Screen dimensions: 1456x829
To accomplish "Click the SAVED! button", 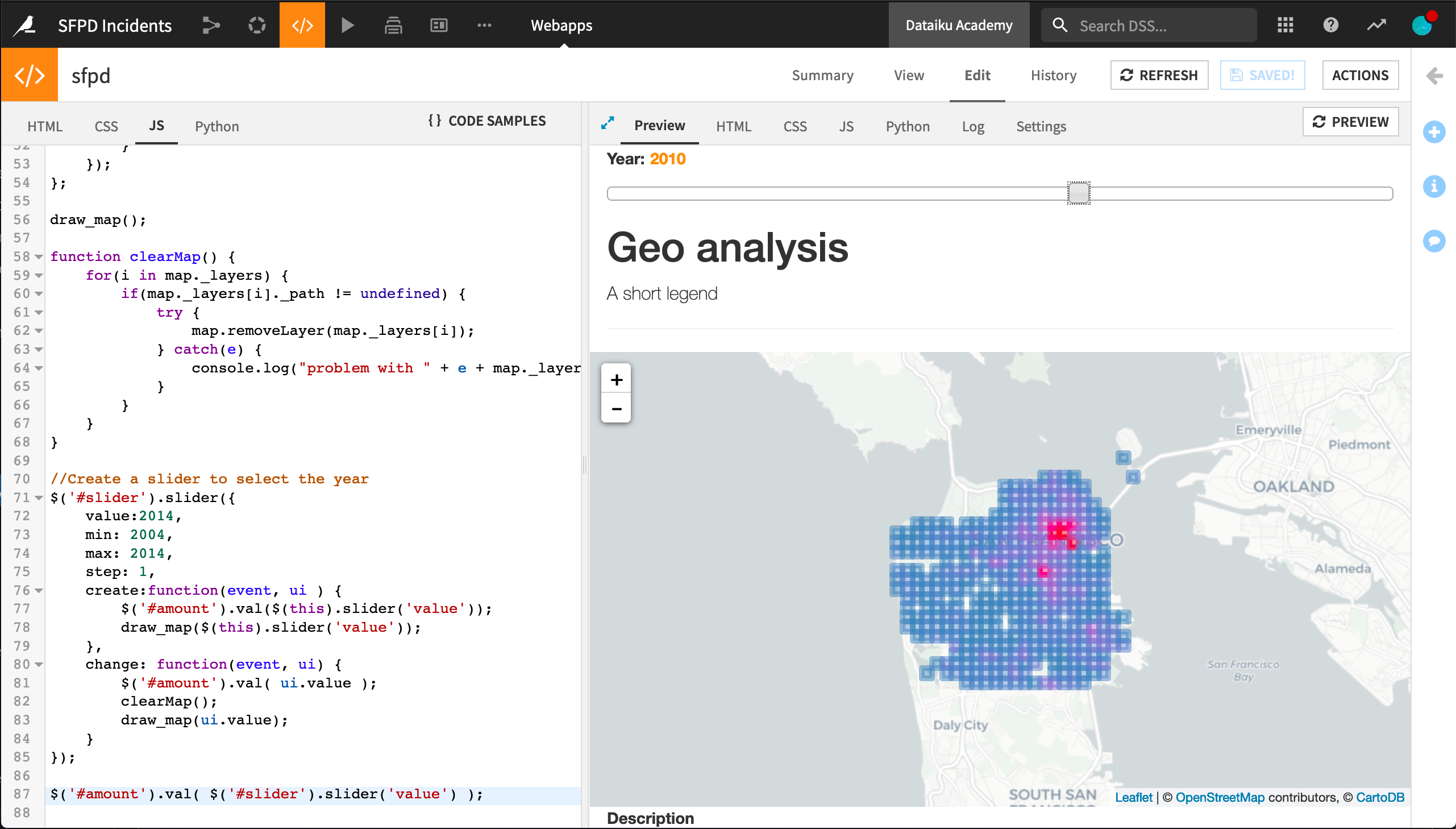I will (1262, 75).
